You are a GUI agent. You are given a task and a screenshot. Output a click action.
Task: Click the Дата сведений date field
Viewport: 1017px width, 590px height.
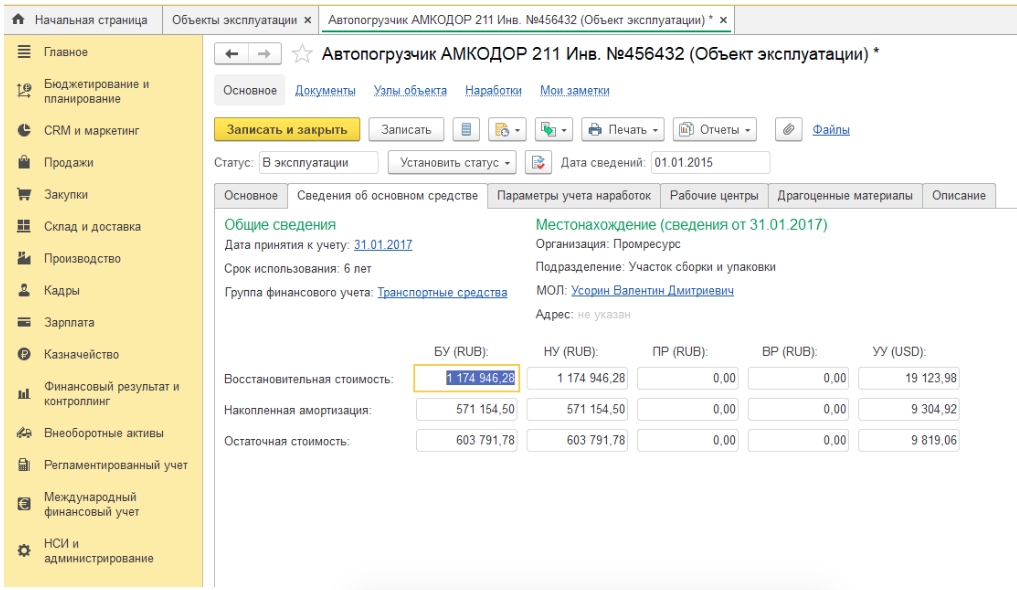710,163
